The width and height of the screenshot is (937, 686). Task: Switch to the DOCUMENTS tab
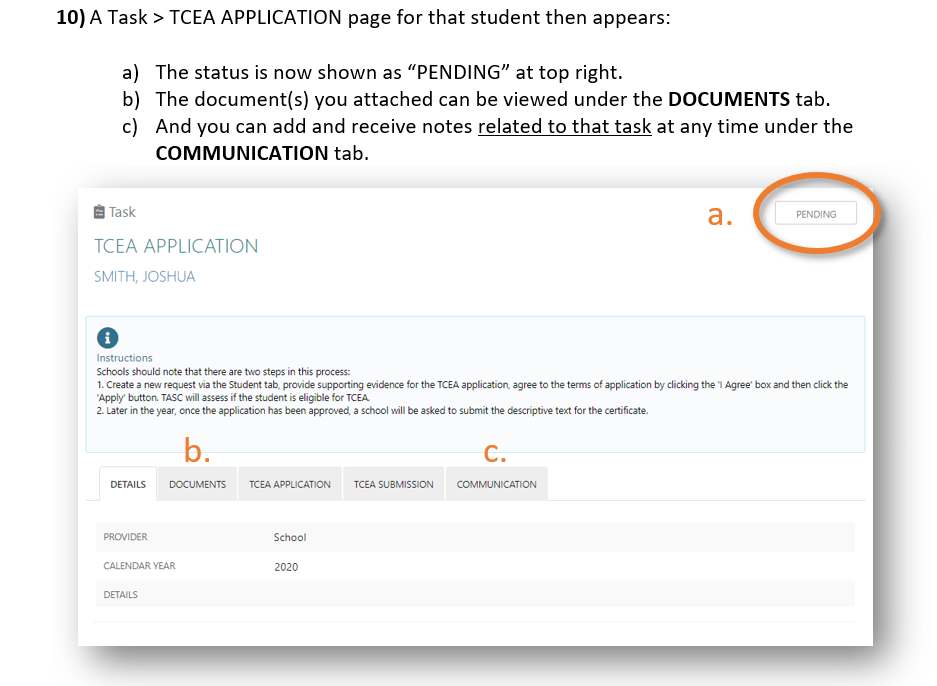(x=196, y=484)
